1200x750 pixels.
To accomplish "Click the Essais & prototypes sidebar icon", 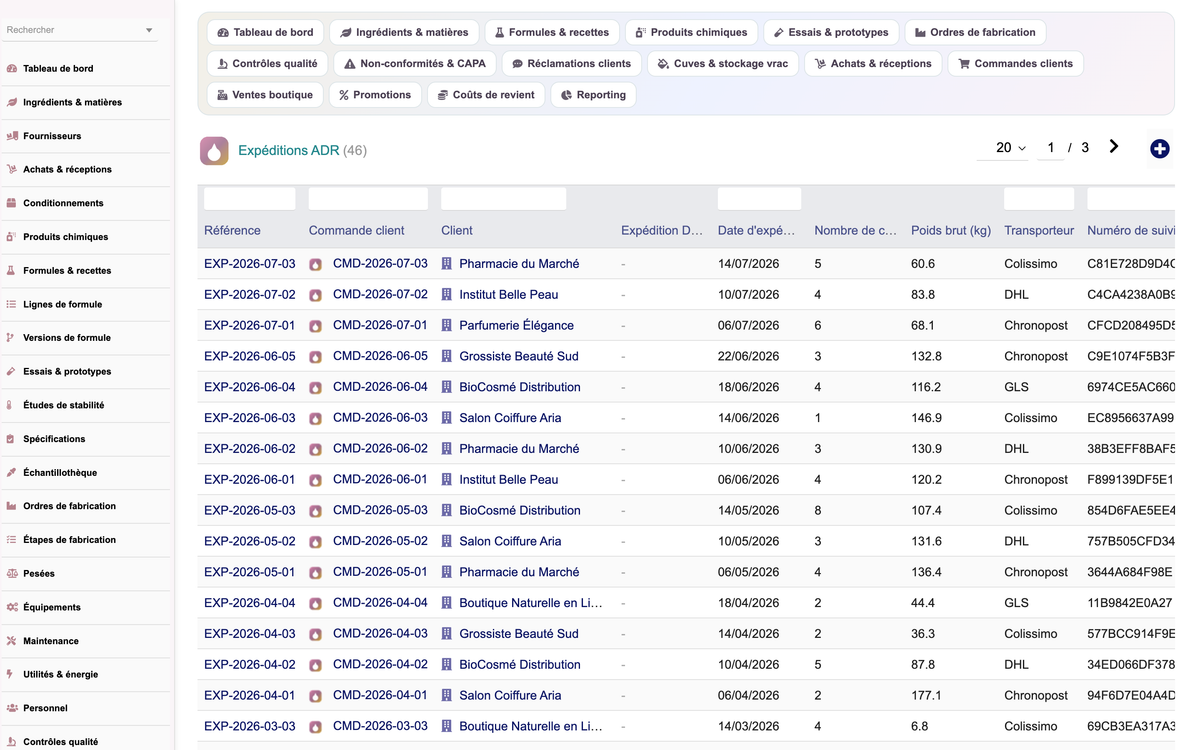I will 12,372.
